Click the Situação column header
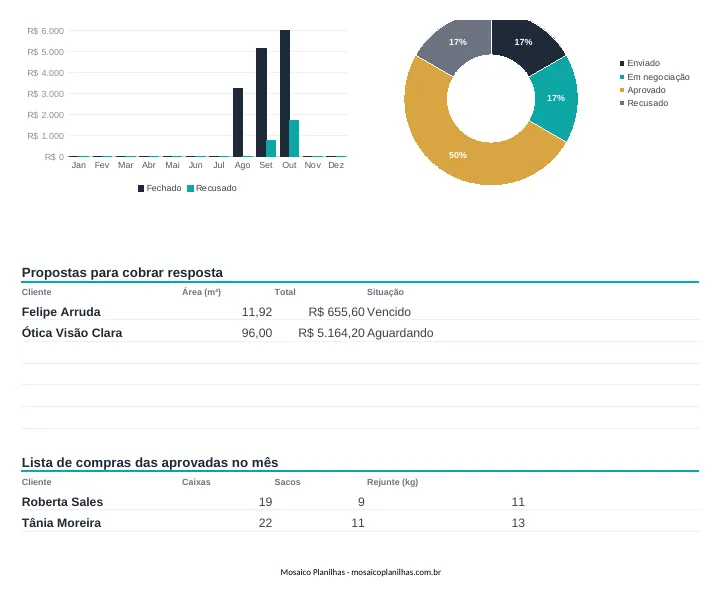Image resolution: width=719 pixels, height=597 pixels. pyautogui.click(x=385, y=292)
